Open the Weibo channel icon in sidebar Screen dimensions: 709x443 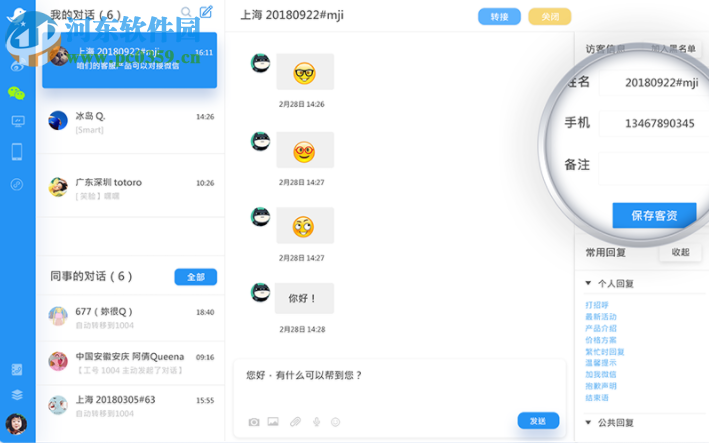point(17,66)
